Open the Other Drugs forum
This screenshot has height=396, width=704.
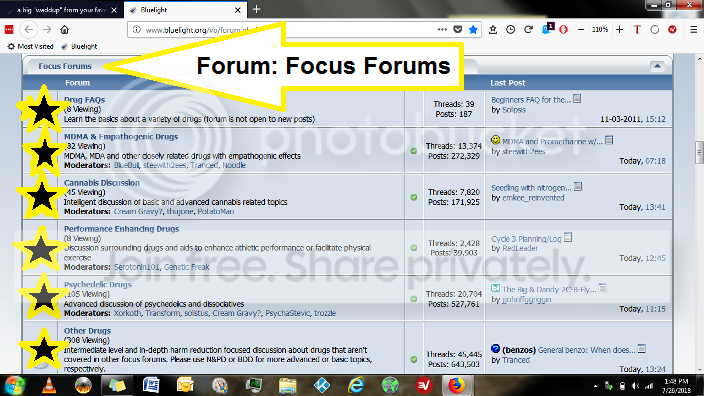coord(87,330)
